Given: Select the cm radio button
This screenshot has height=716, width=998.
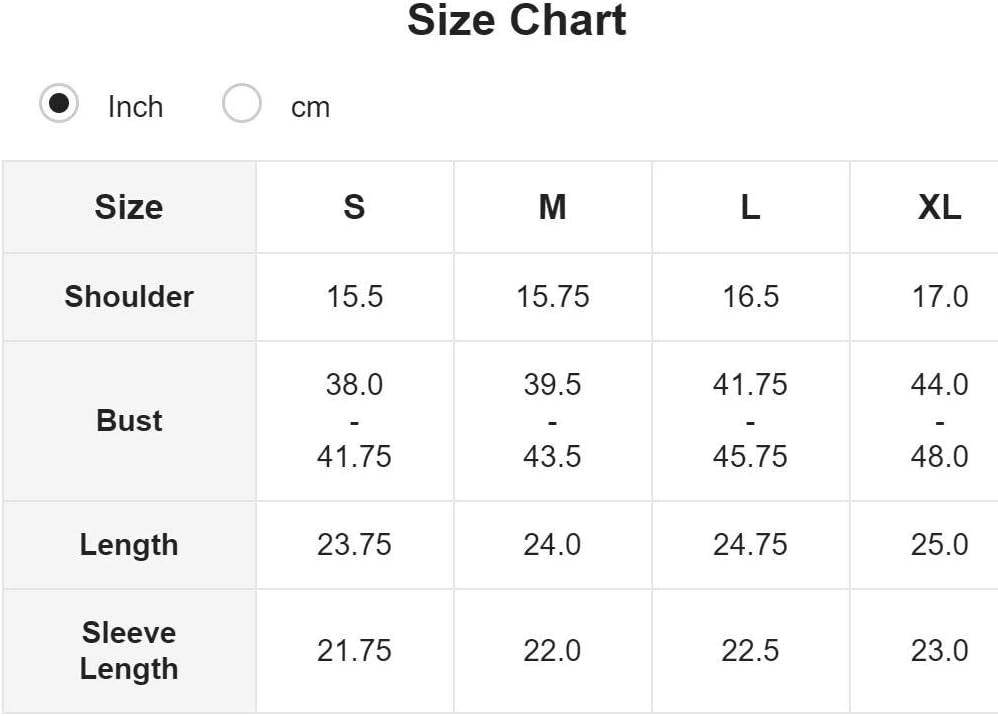Looking at the screenshot, I should coord(242,103).
